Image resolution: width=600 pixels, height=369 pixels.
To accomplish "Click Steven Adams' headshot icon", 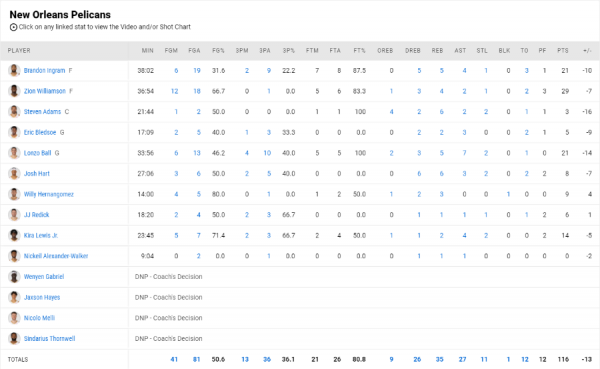I will pos(14,112).
